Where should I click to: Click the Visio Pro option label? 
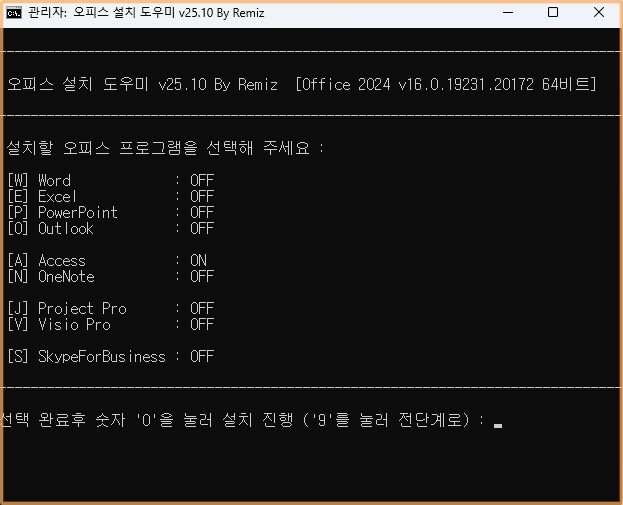(x=74, y=325)
